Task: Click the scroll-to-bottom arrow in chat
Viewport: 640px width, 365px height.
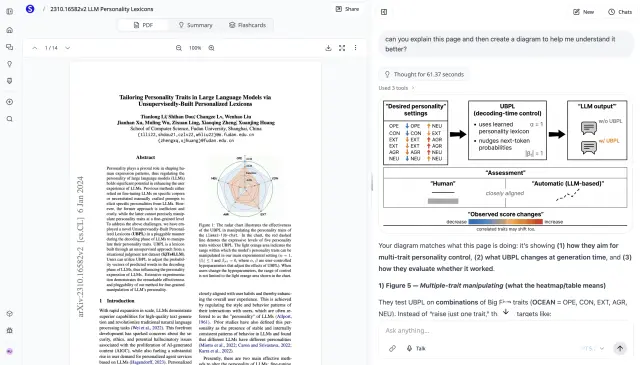Action: click(x=506, y=312)
